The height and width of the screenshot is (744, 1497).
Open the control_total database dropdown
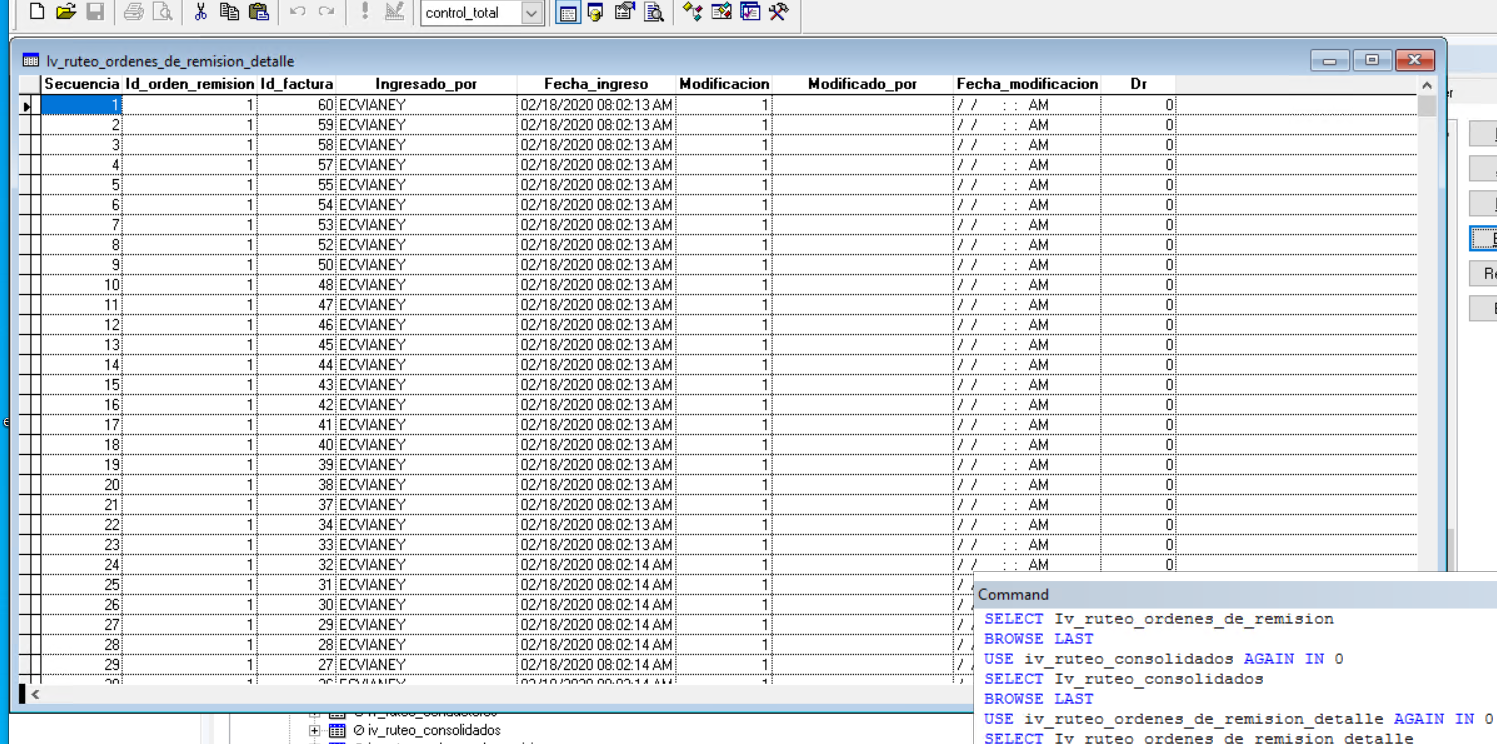pyautogui.click(x=532, y=13)
